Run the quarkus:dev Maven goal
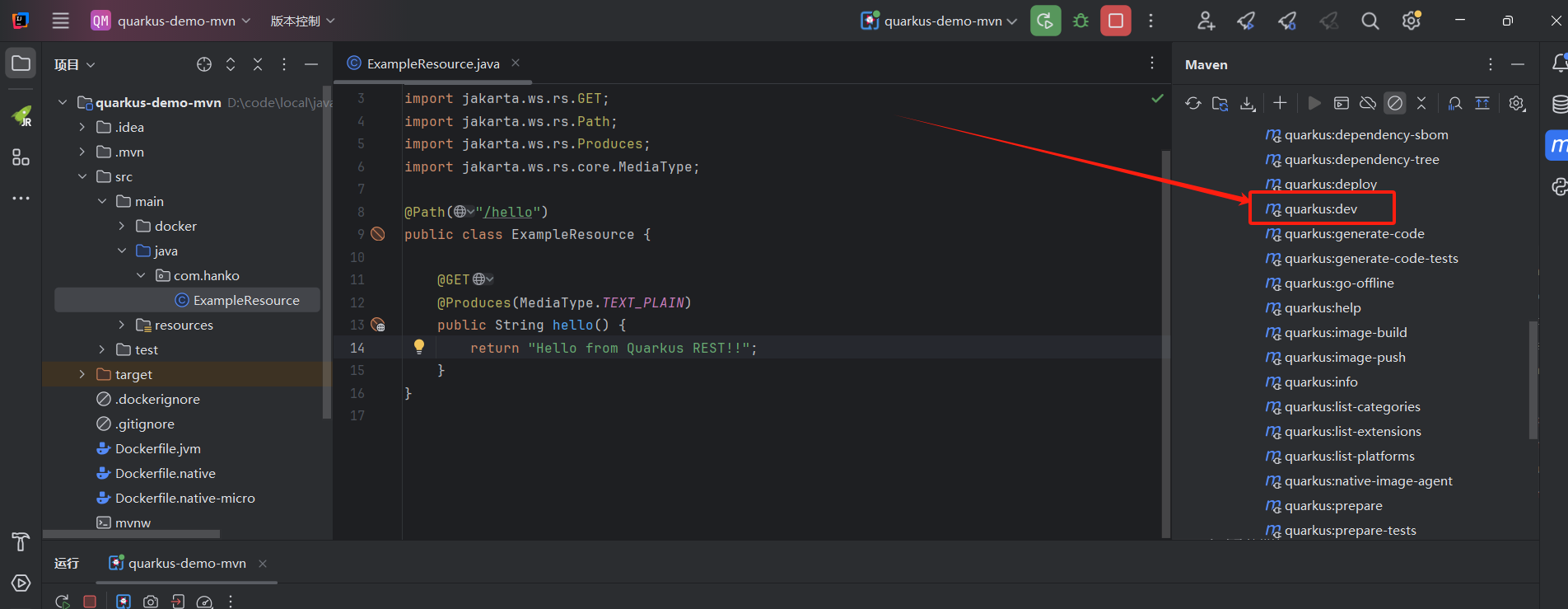This screenshot has height=609, width=1568. [1321, 208]
